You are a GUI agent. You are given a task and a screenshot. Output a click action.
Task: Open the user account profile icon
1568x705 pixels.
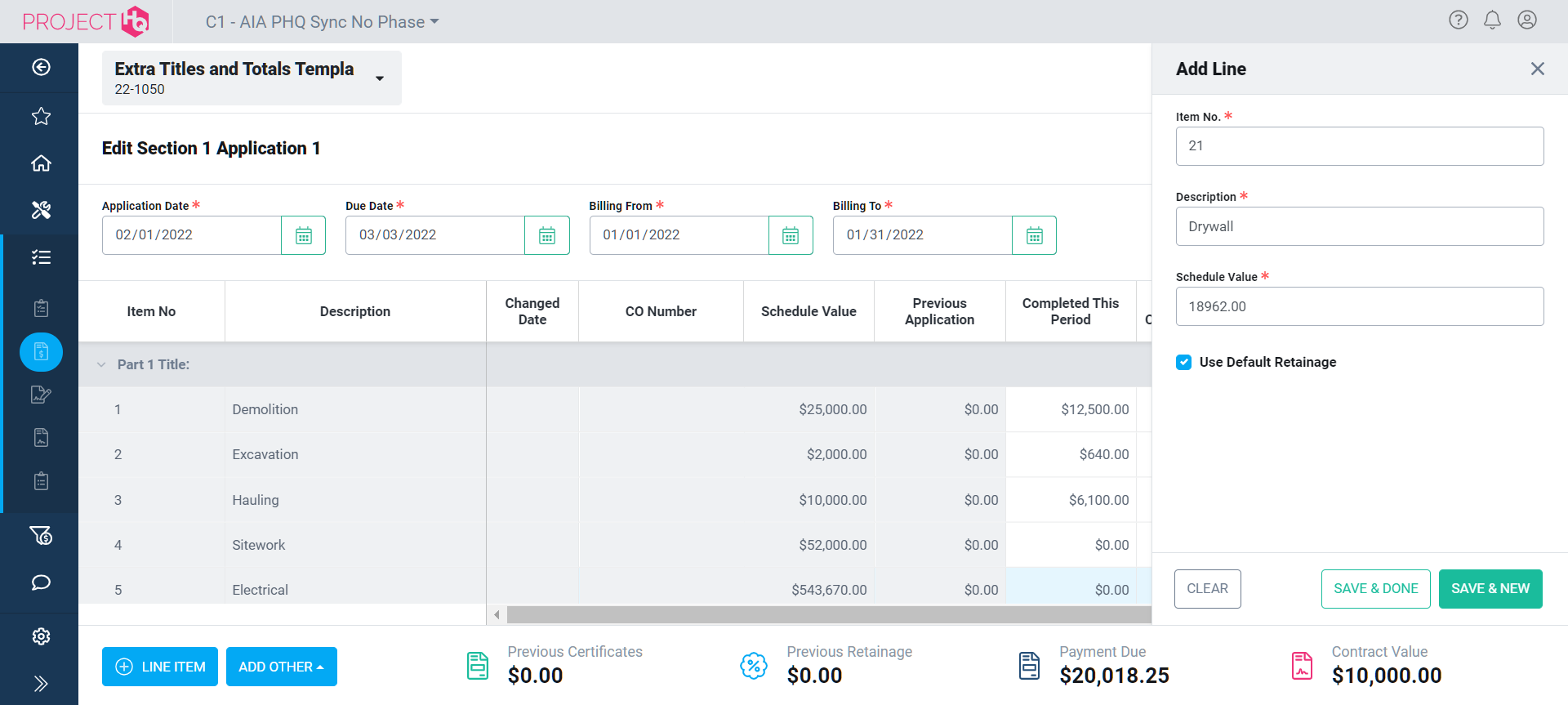click(1527, 20)
